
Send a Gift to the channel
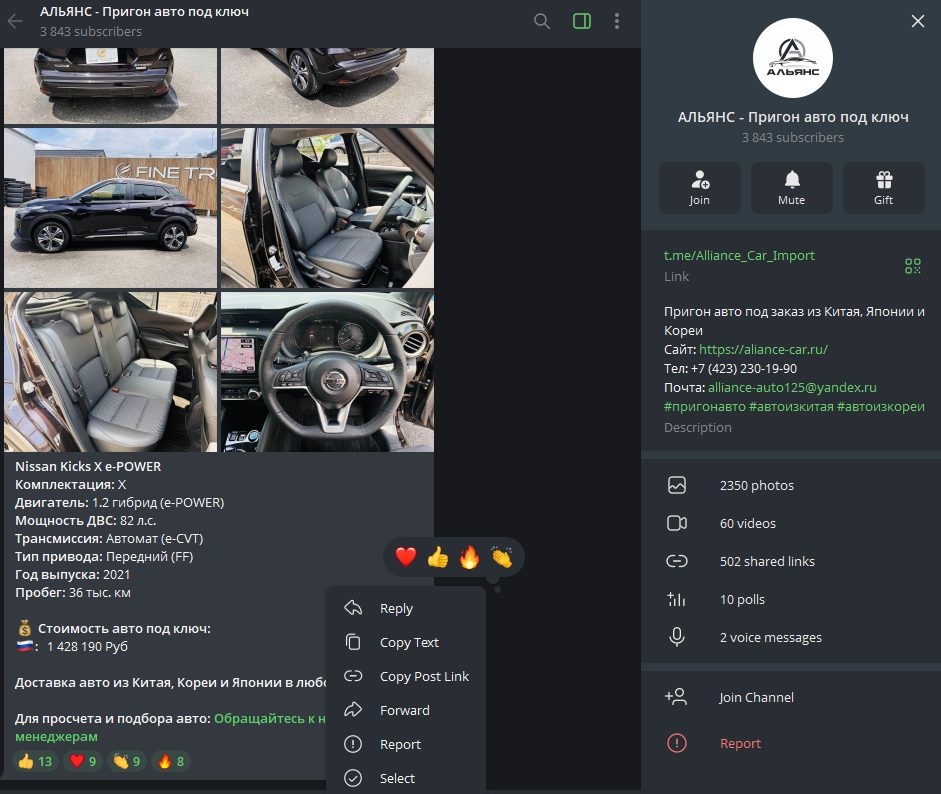pos(883,188)
